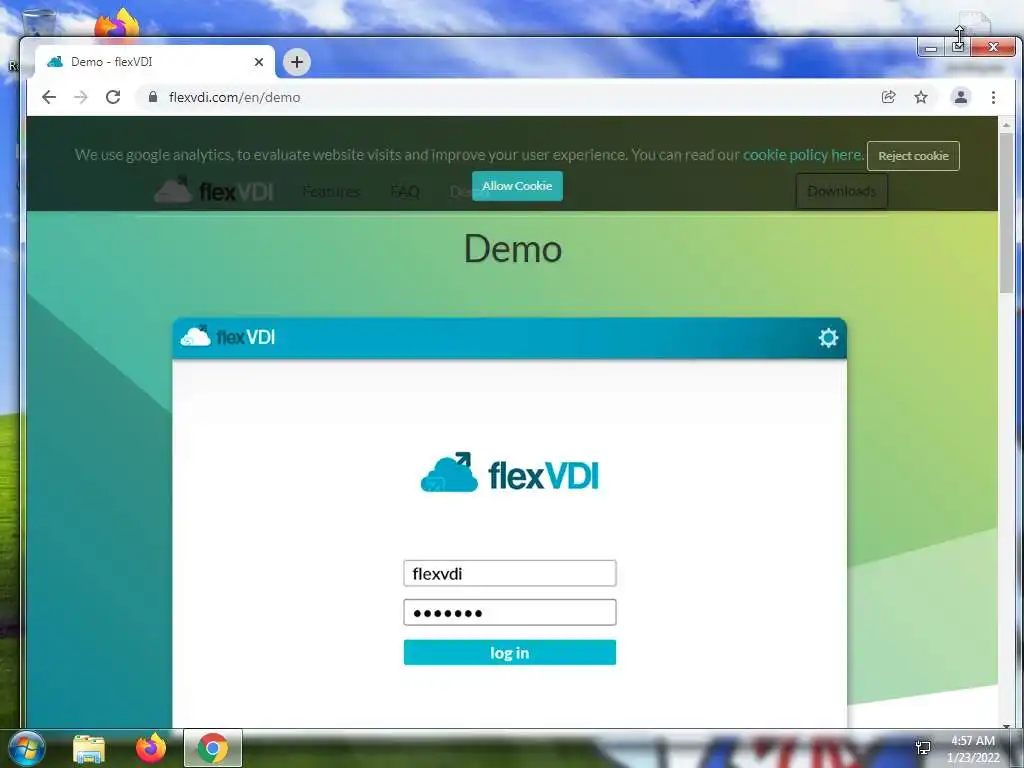
Task: Share this page icon in address bar
Action: pyautogui.click(x=888, y=97)
